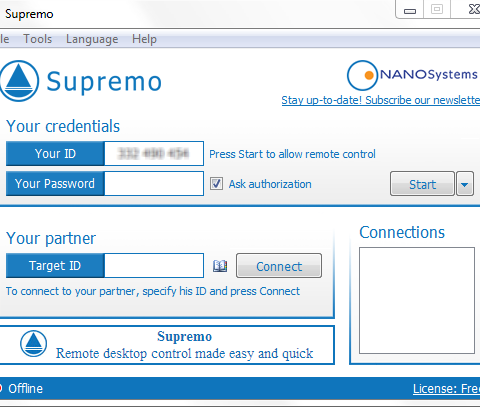Click the Your Password field
This screenshot has width=480, height=407.
point(154,184)
